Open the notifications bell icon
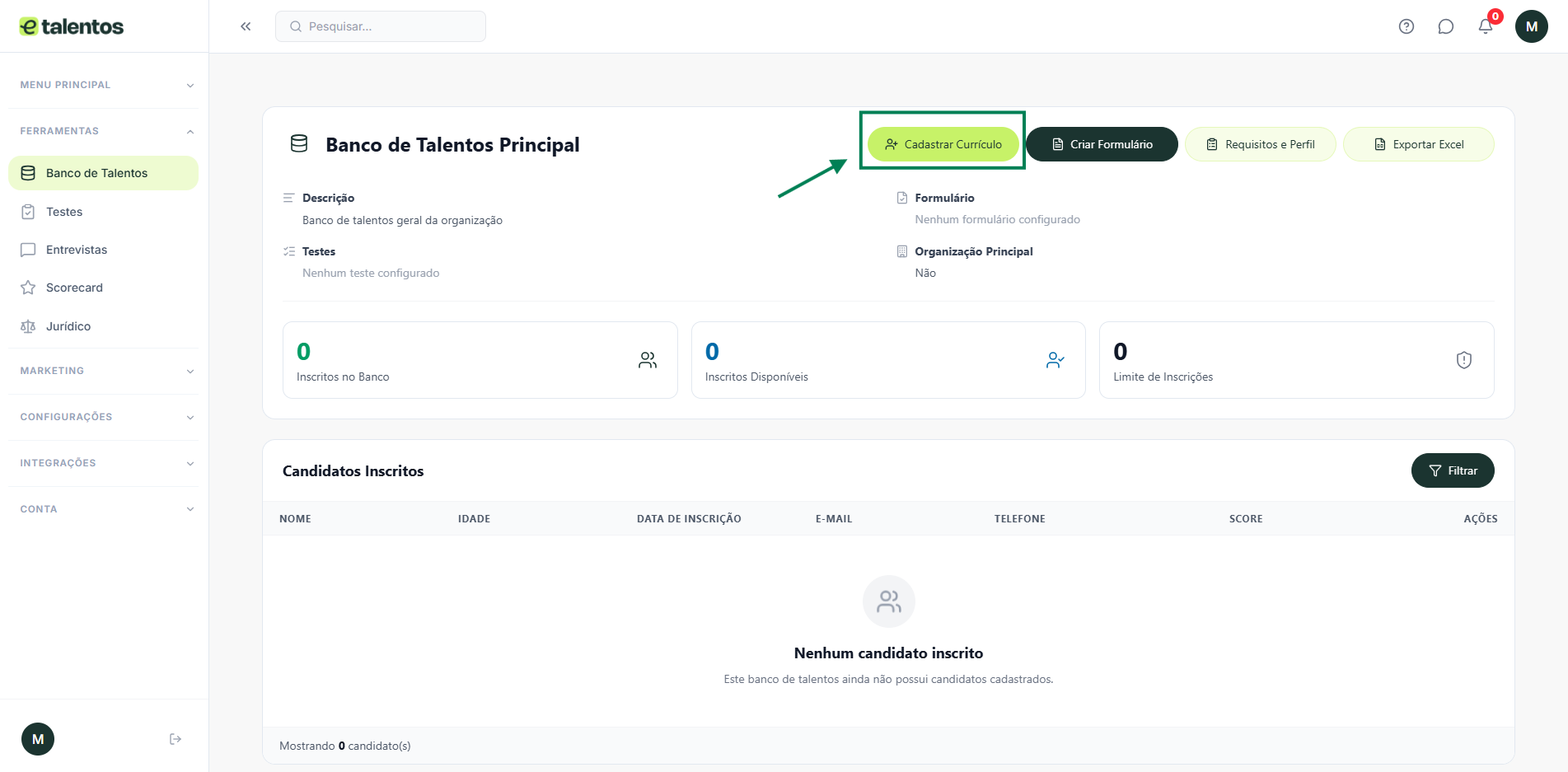 (x=1486, y=26)
